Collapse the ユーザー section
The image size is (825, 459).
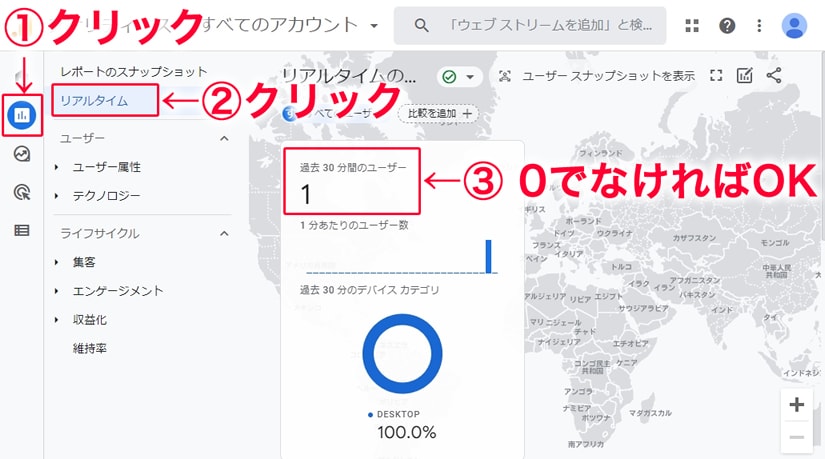[x=224, y=138]
